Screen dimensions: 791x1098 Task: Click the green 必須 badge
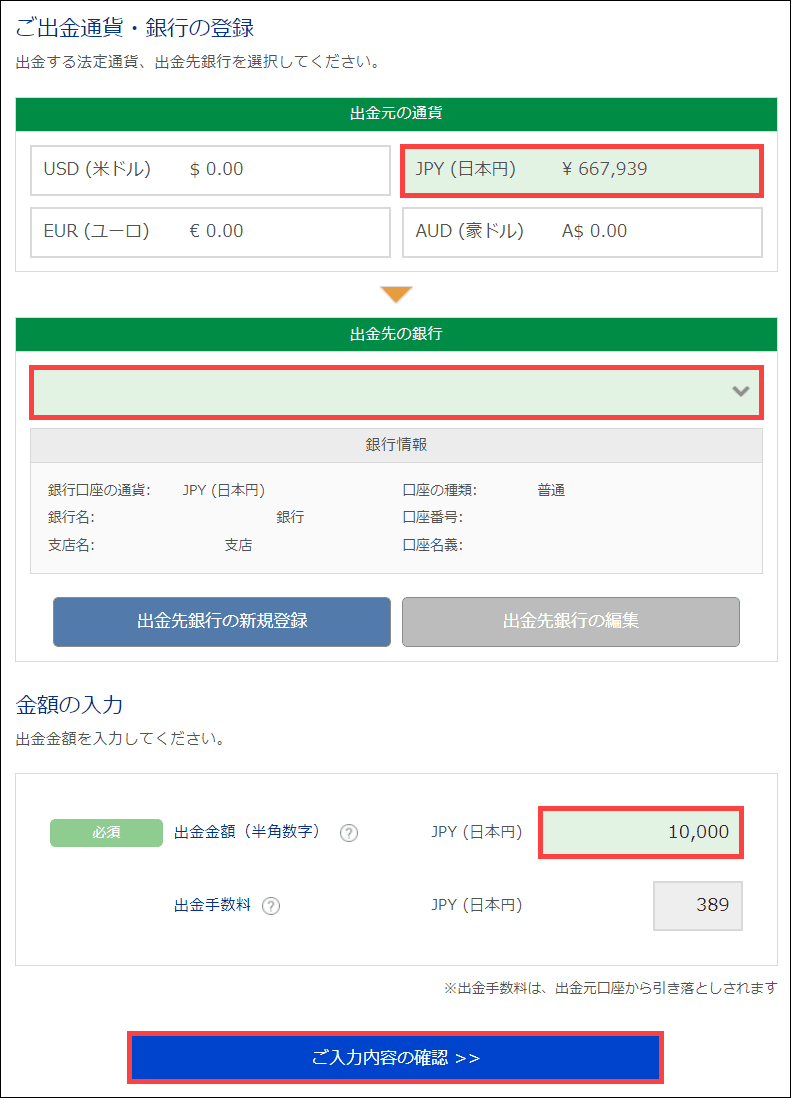[106, 833]
